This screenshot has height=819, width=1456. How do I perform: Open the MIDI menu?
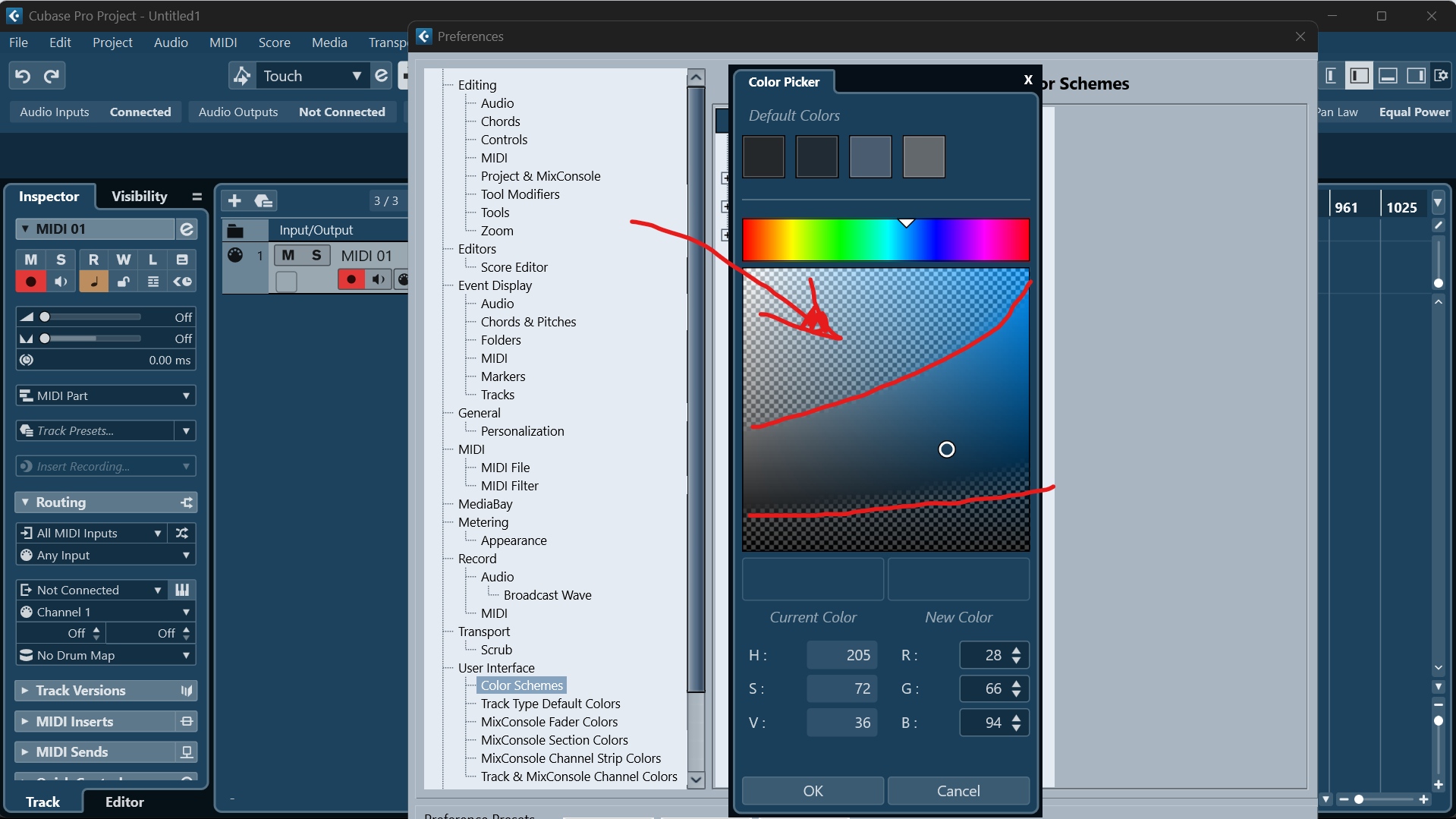[x=223, y=43]
